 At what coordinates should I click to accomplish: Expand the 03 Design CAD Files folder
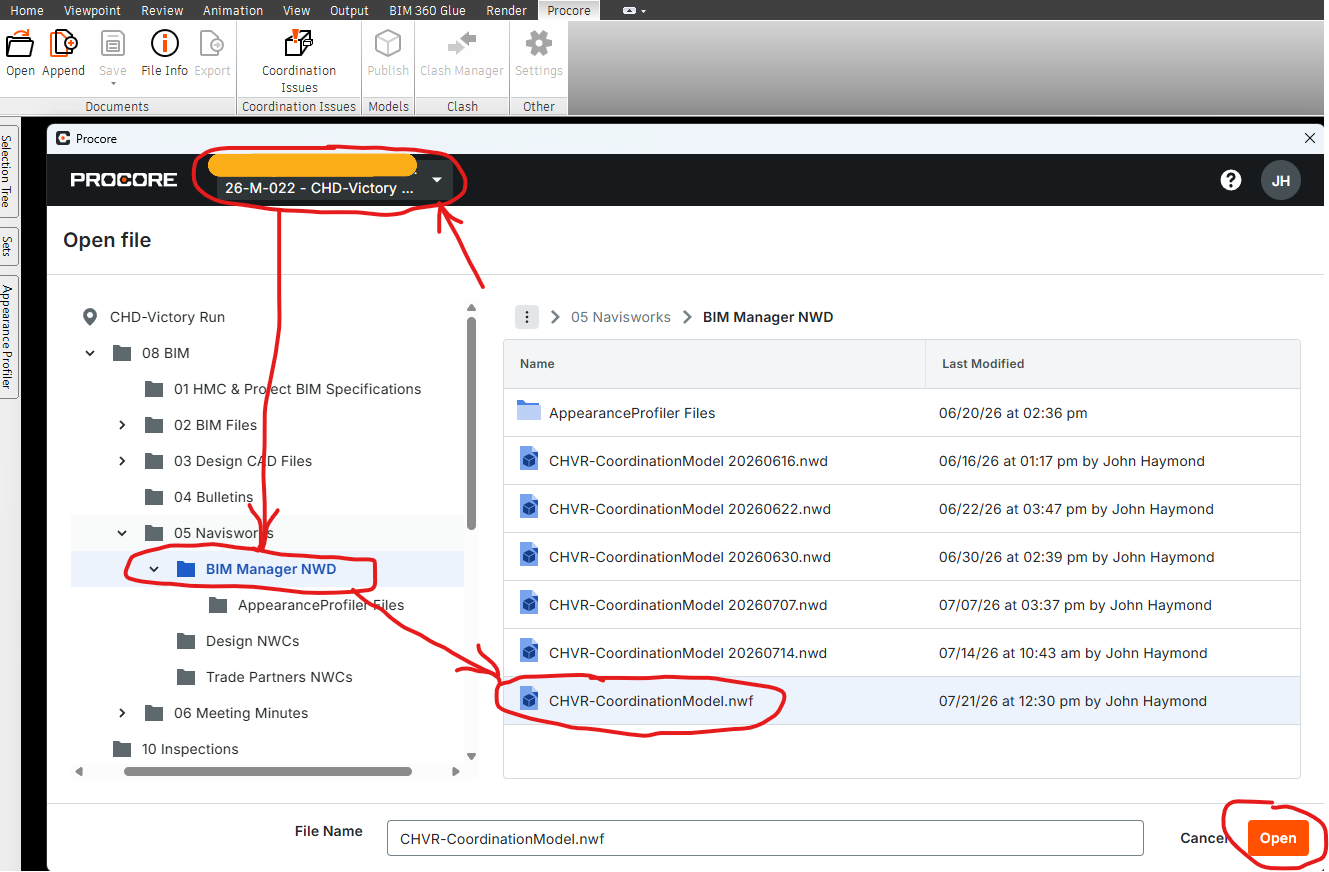click(122, 461)
